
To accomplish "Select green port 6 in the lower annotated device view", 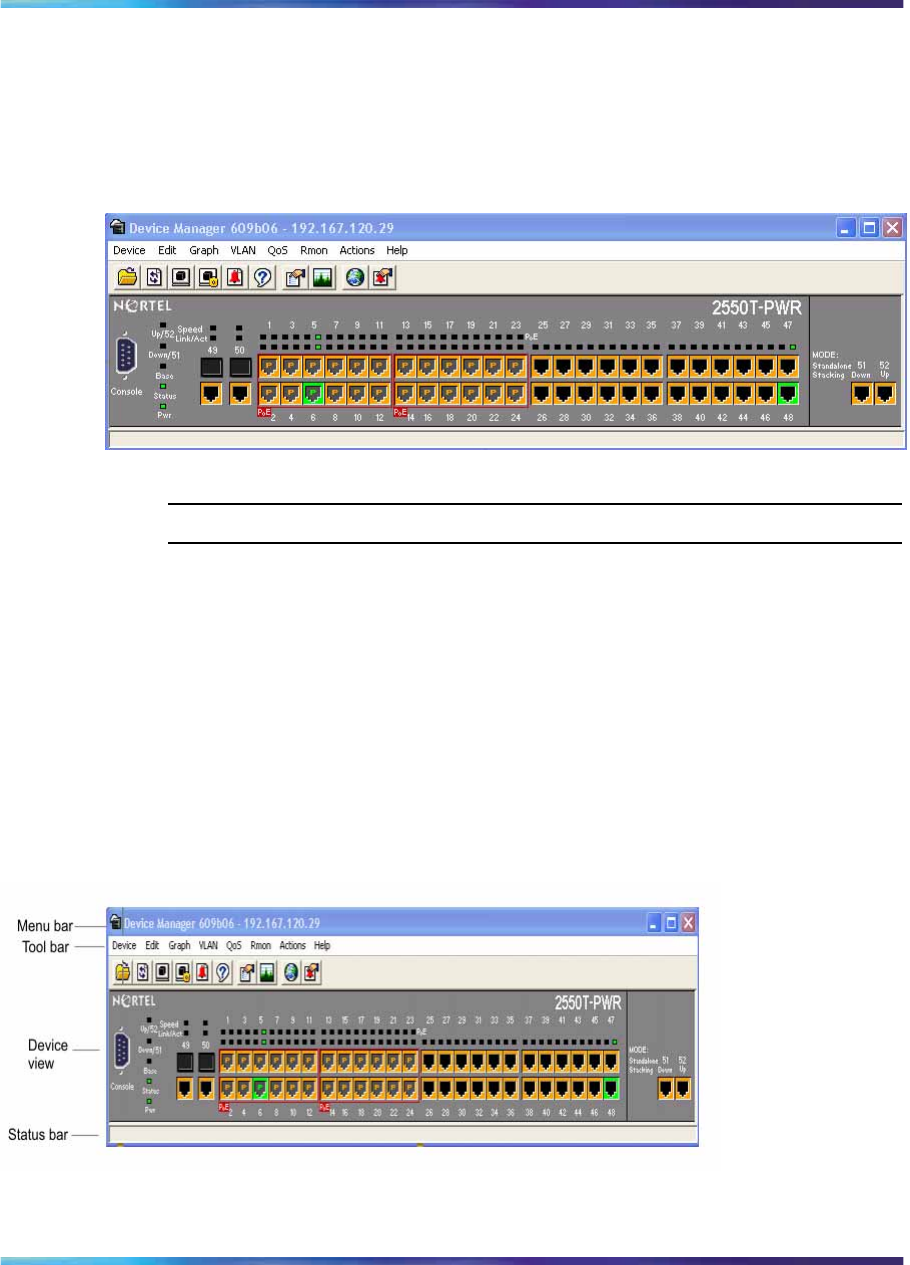I will 261,1088.
